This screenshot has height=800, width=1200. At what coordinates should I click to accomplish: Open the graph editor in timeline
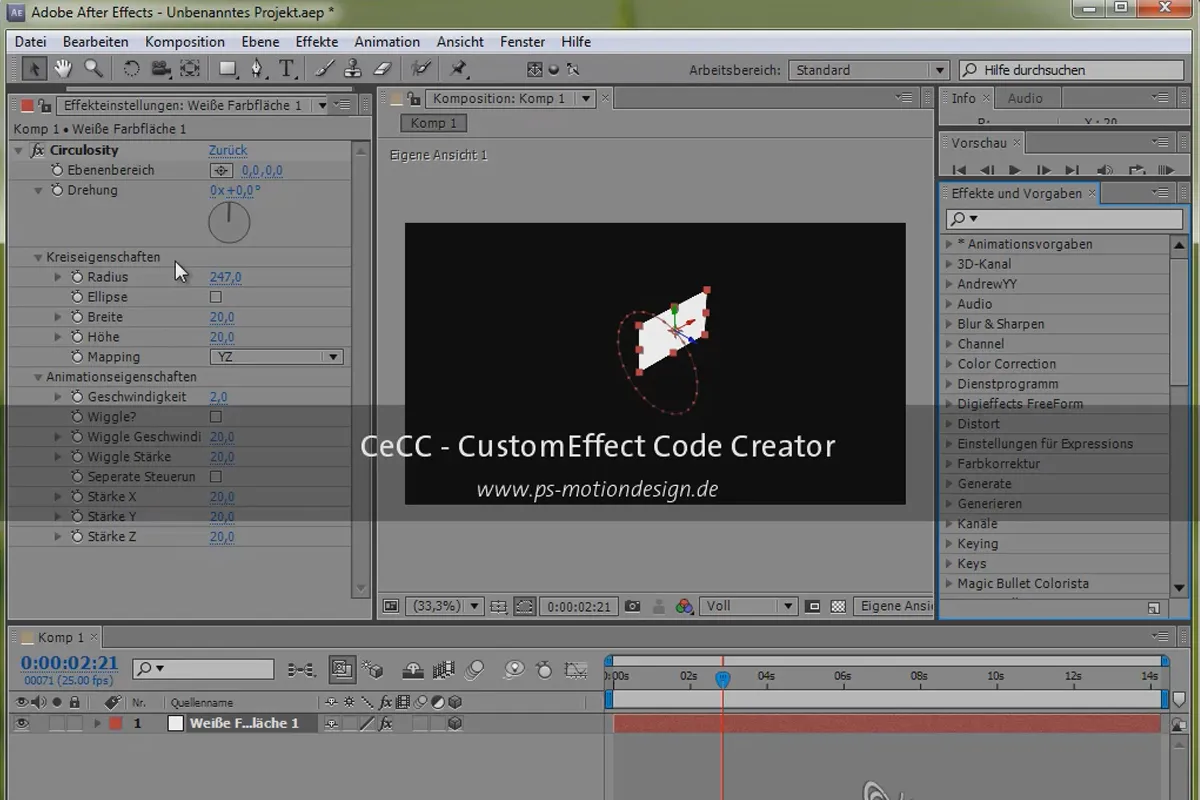(x=575, y=669)
